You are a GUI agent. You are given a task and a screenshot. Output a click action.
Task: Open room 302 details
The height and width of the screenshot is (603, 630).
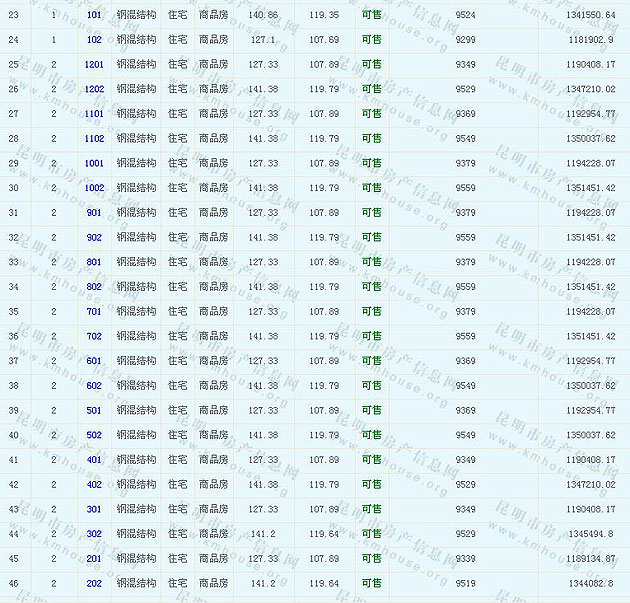pyautogui.click(x=94, y=534)
